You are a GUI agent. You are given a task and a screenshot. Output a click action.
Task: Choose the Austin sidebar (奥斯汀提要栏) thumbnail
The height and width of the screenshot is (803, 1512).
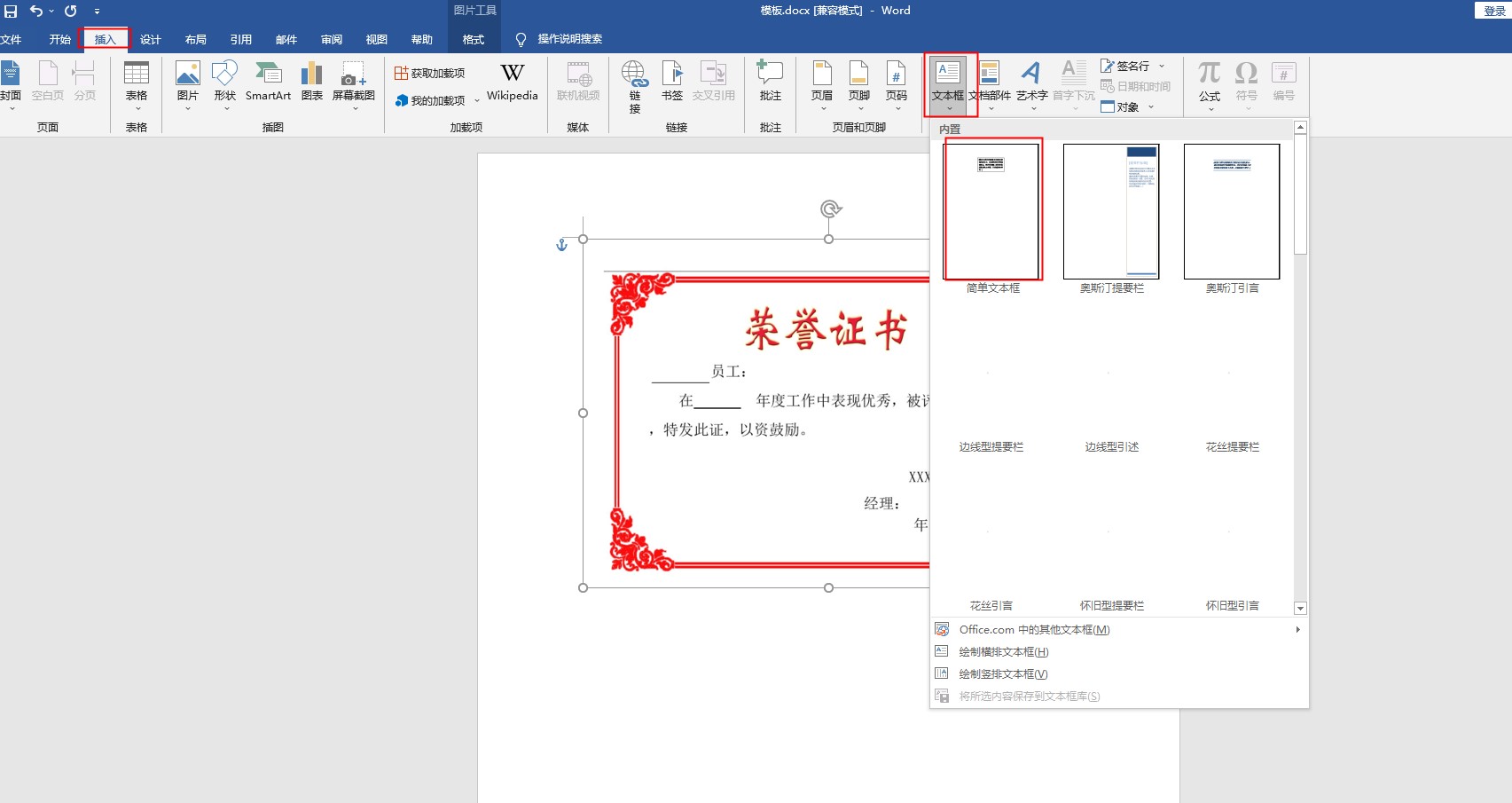(x=1111, y=211)
